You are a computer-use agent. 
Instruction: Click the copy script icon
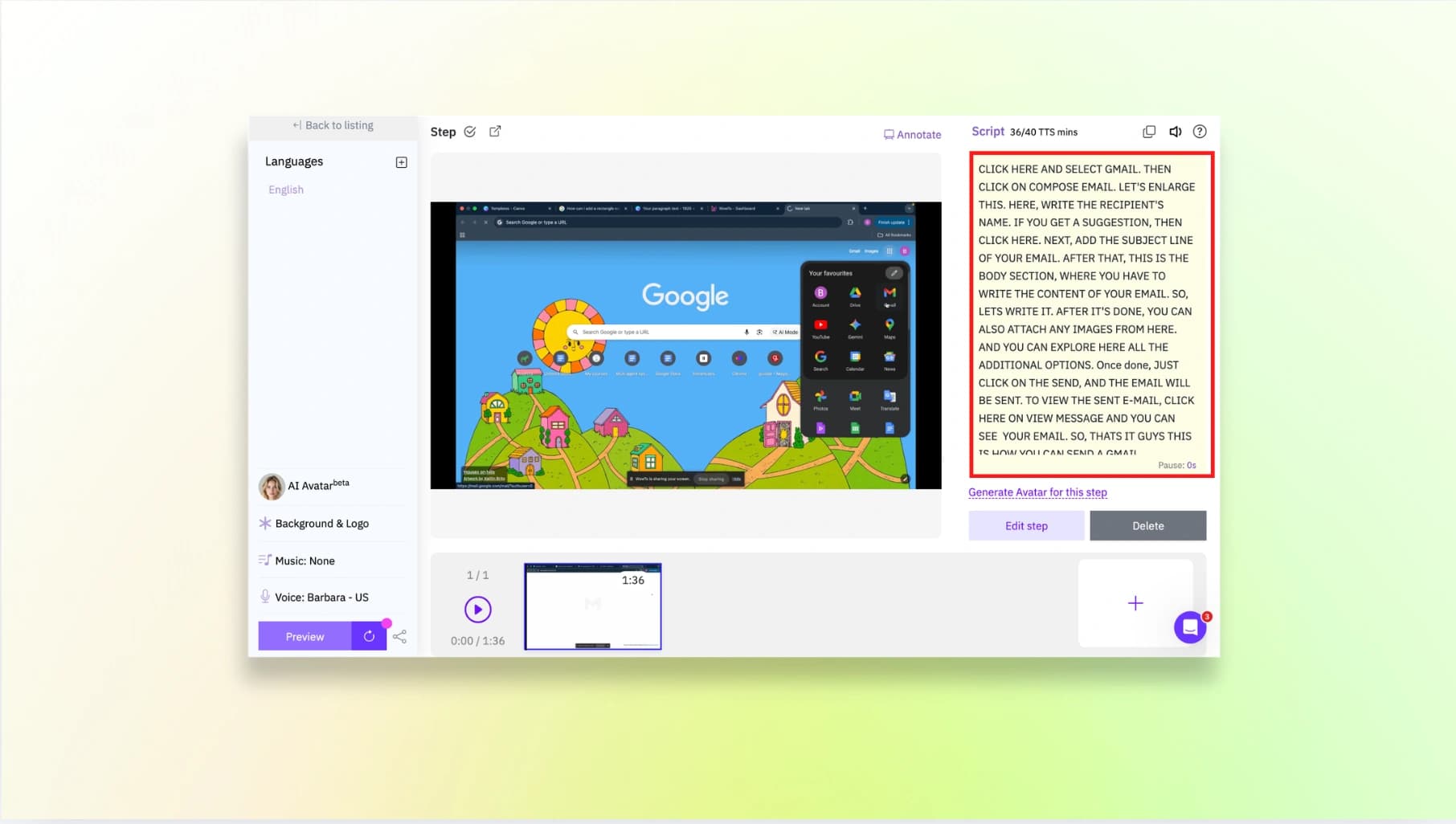1149,132
